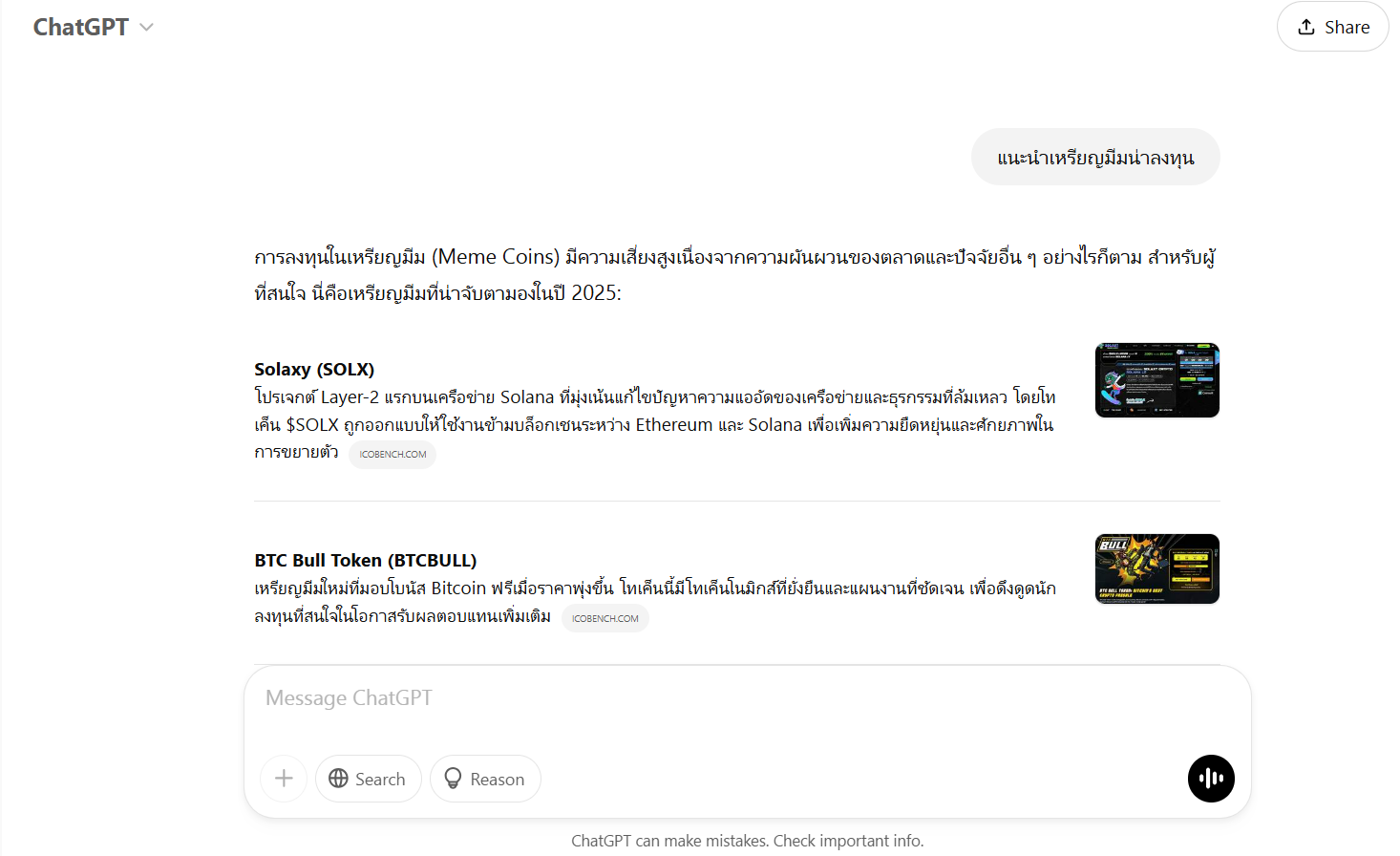Click the BTC Bull Token (BTCBULL) heading
The height and width of the screenshot is (856, 1400).
coord(366,560)
